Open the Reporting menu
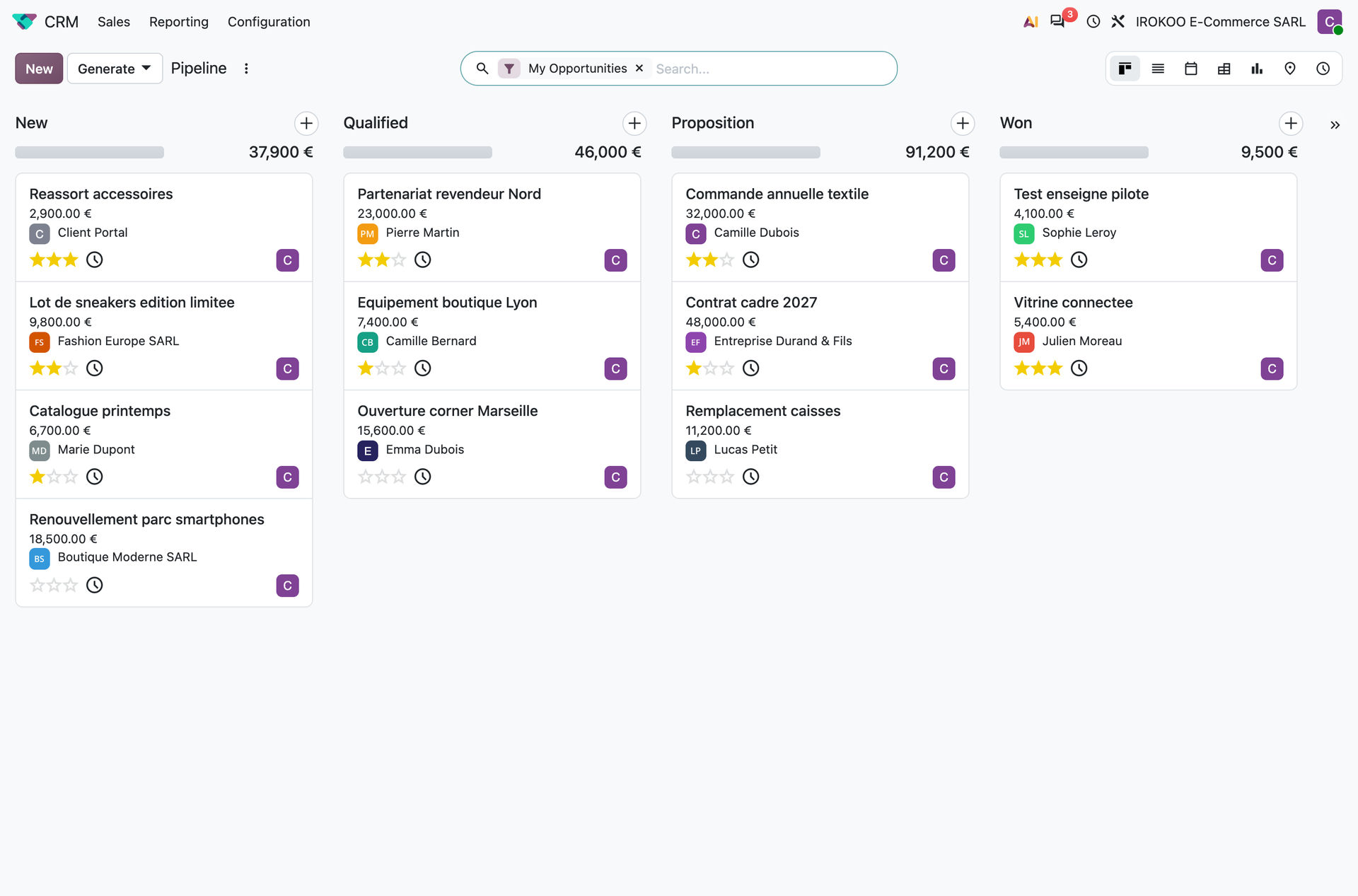Viewport: 1358px width, 896px height. 179,22
